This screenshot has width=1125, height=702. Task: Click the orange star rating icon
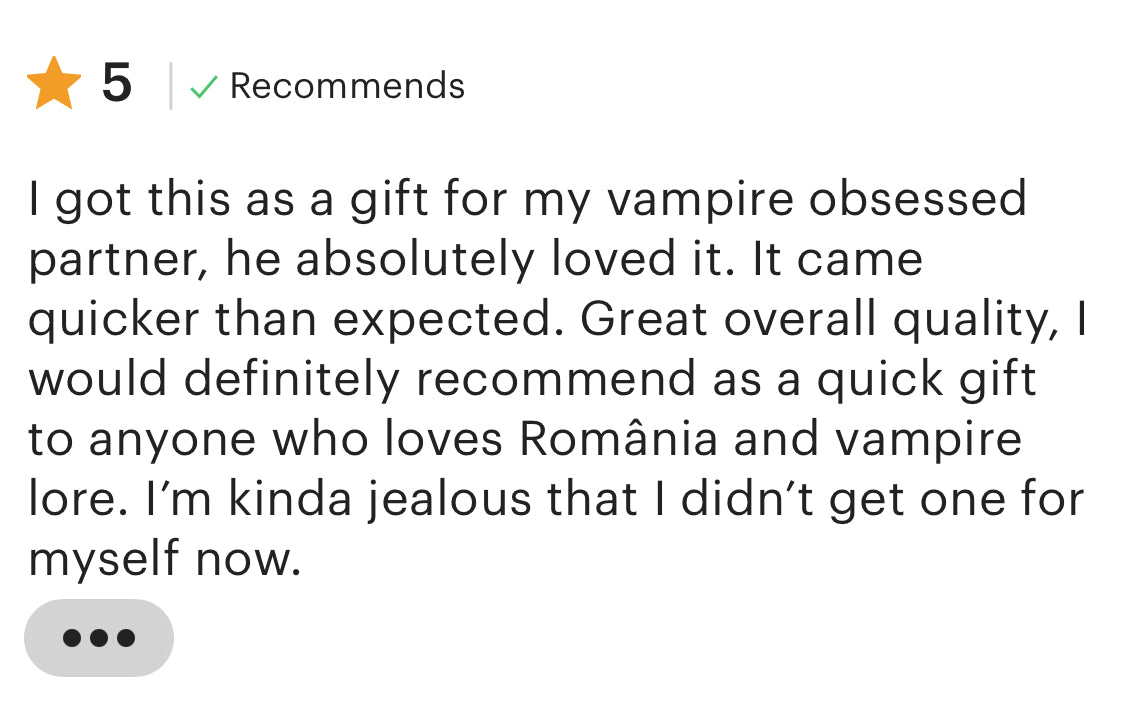click(x=54, y=84)
